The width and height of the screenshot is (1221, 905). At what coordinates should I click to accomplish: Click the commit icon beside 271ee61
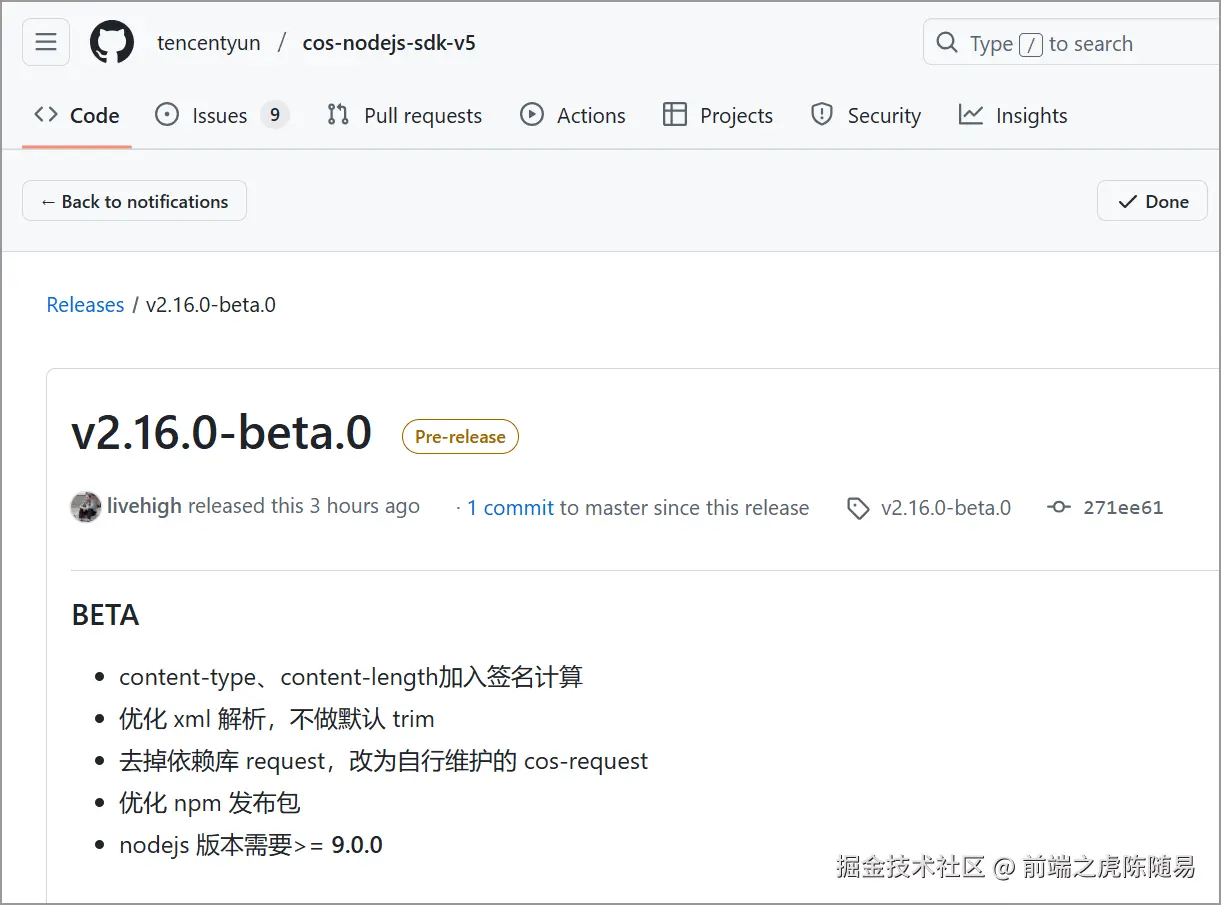pos(1058,508)
